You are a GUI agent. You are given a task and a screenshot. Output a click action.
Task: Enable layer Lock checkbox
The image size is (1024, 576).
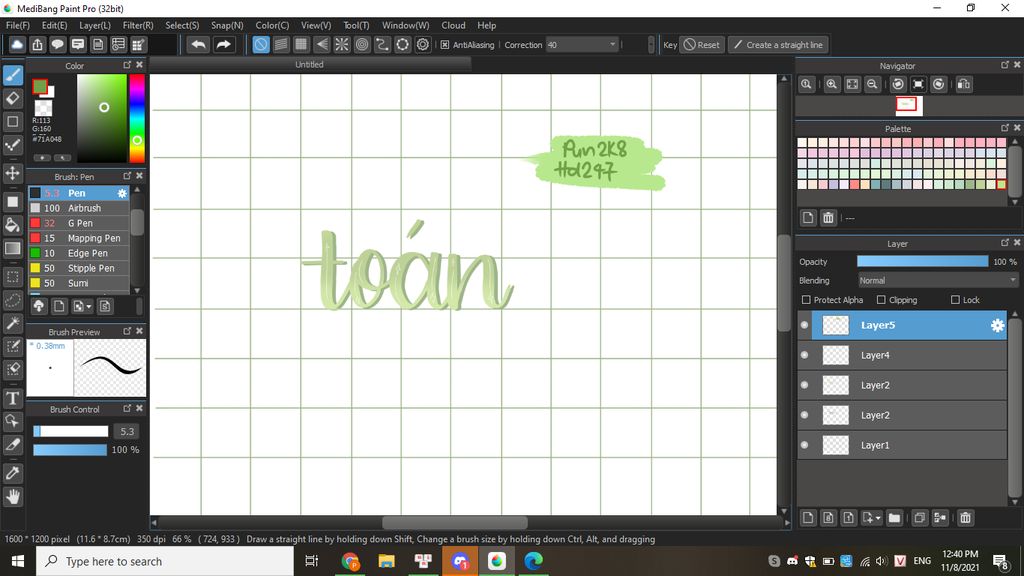[x=955, y=300]
